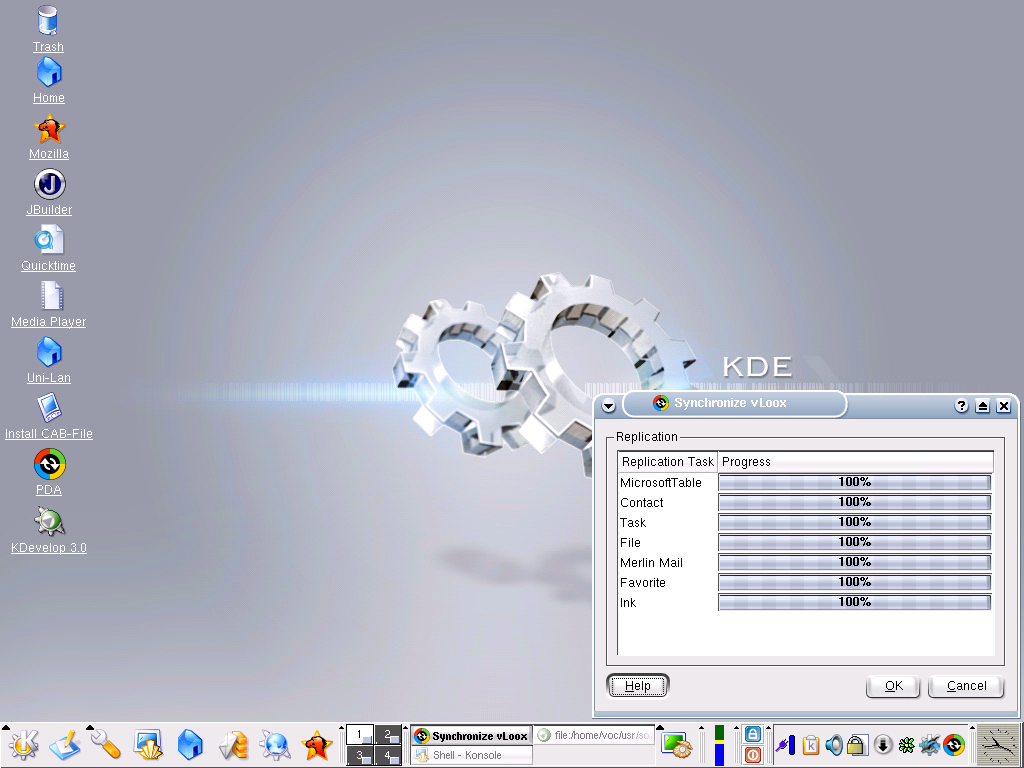Viewport: 1024px width, 768px height.
Task: Click the question mark context help button
Action: coord(961,406)
